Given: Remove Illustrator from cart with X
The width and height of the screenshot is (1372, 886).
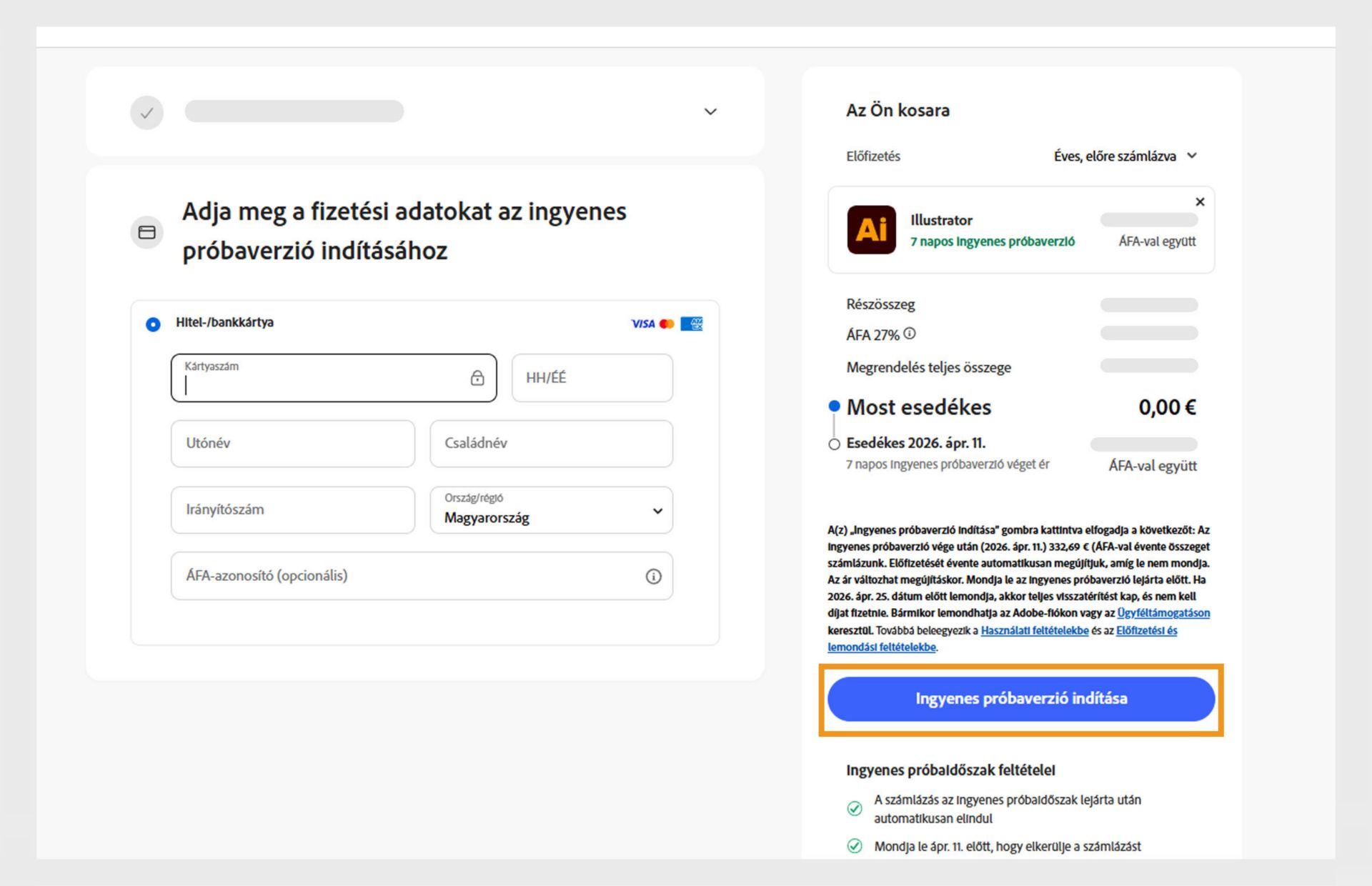Looking at the screenshot, I should [1200, 202].
